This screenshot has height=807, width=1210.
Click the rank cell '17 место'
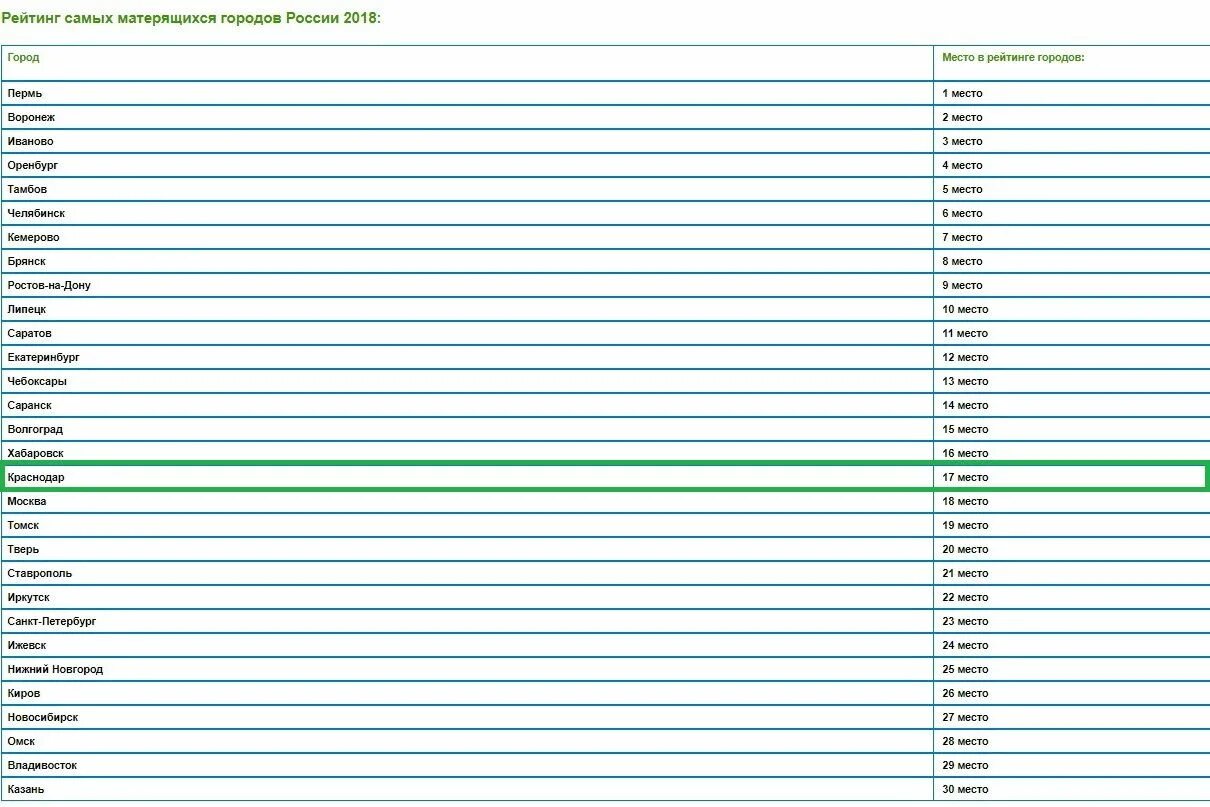[x=1070, y=477]
